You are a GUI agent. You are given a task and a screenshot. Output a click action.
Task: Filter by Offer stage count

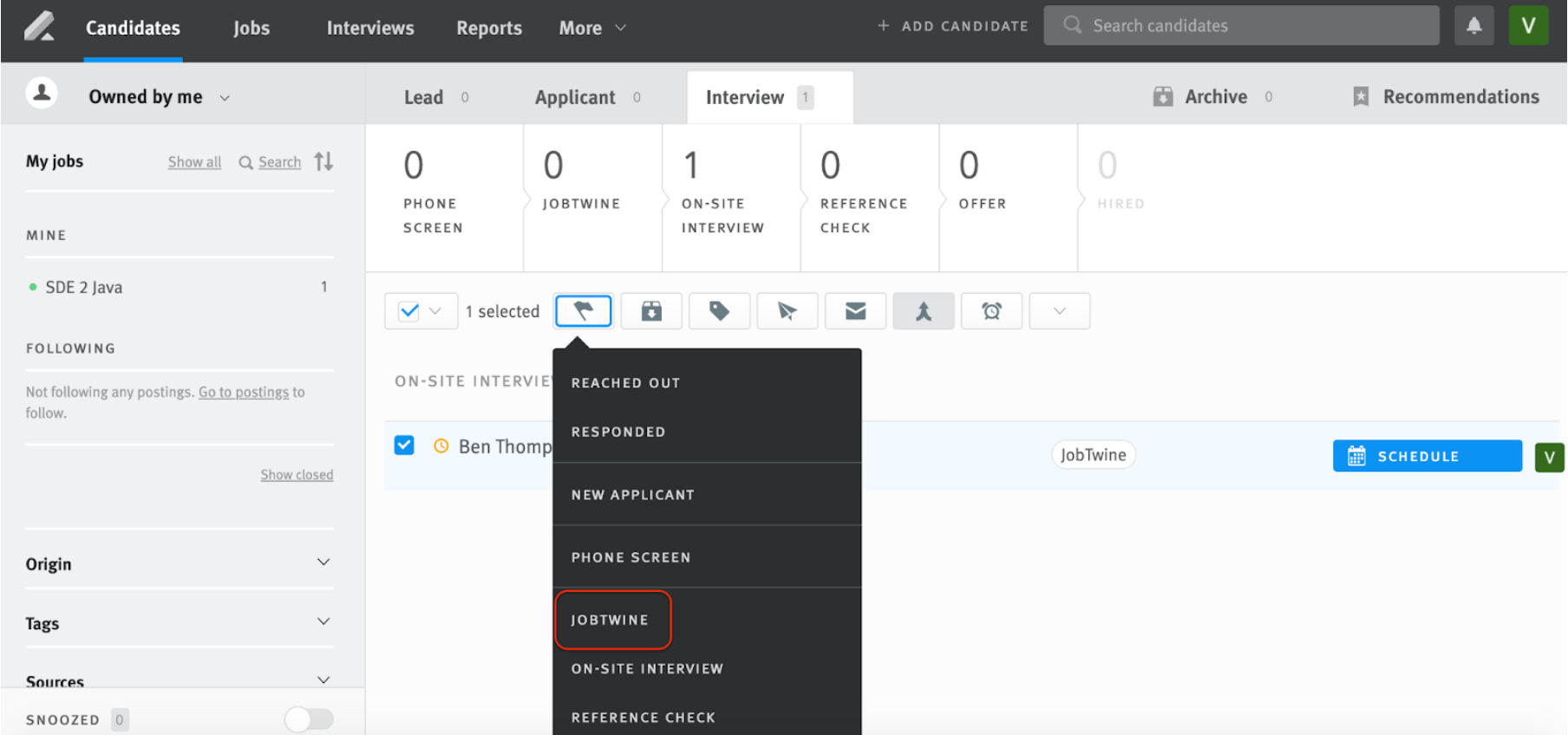(1008, 198)
